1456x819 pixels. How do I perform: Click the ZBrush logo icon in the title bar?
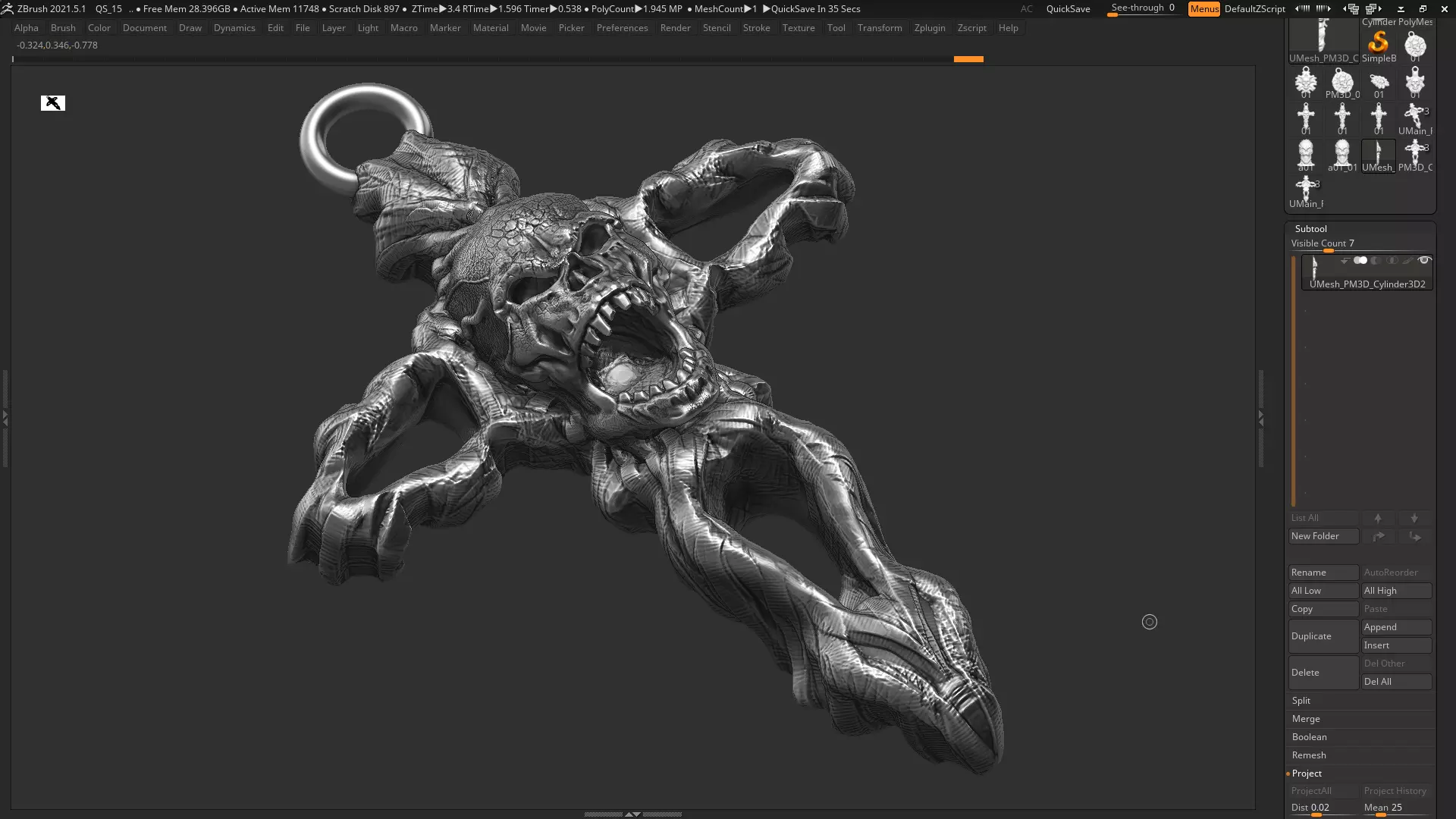[x=8, y=8]
